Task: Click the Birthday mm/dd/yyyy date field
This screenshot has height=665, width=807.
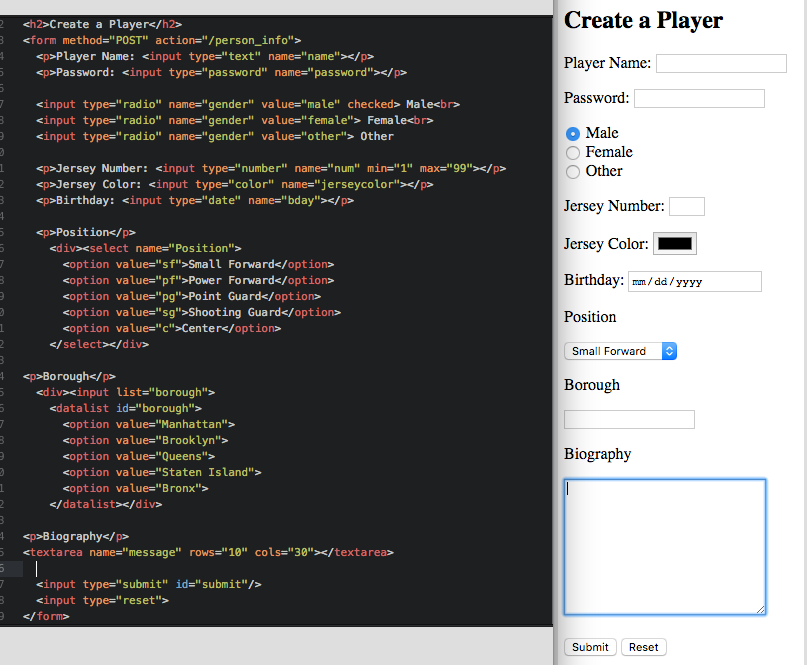Action: pyautogui.click(x=694, y=281)
